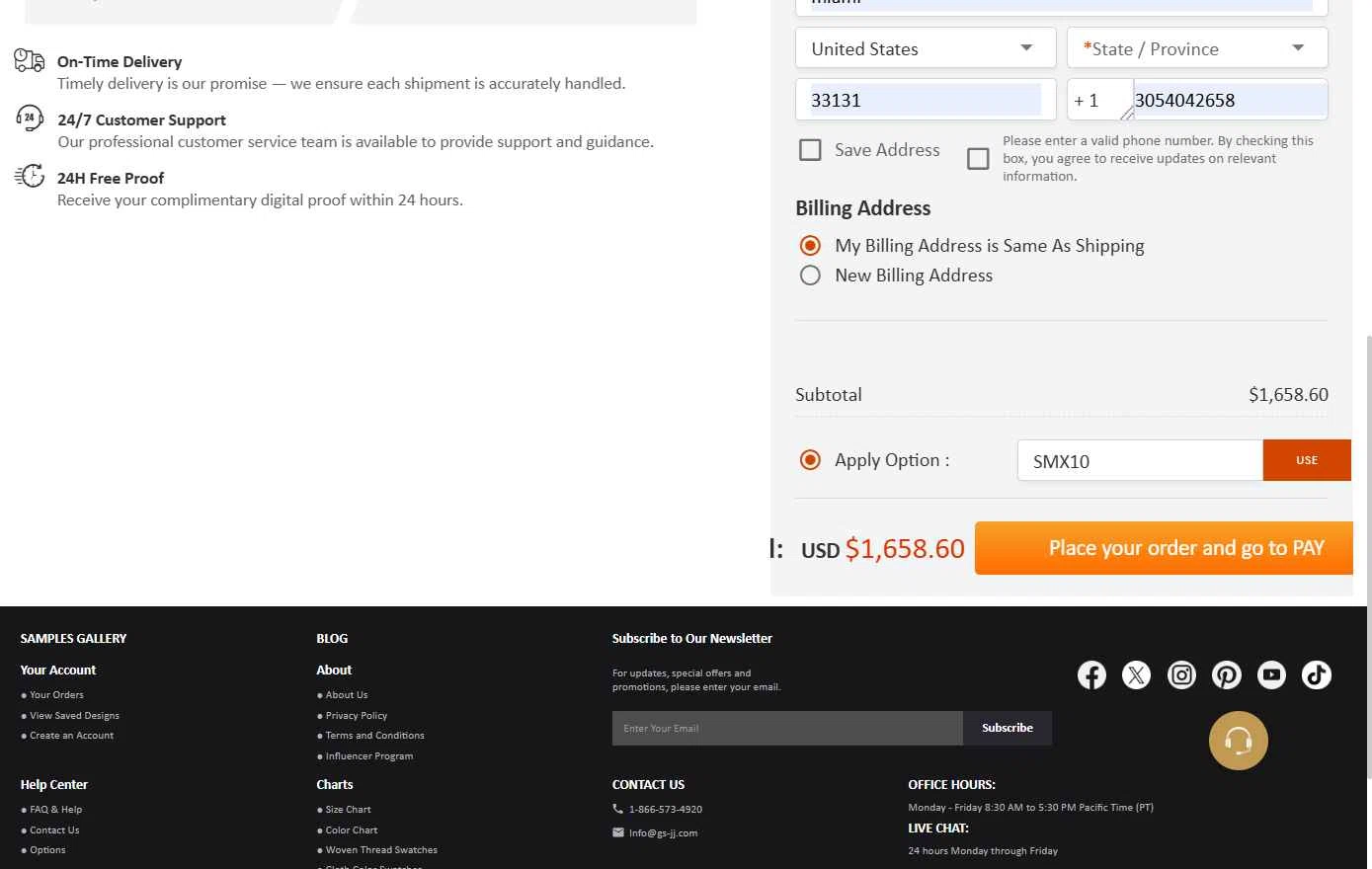Viewport: 1372px width, 869px height.
Task: Click the phone number 1-866-573-4920
Action: tap(666, 810)
